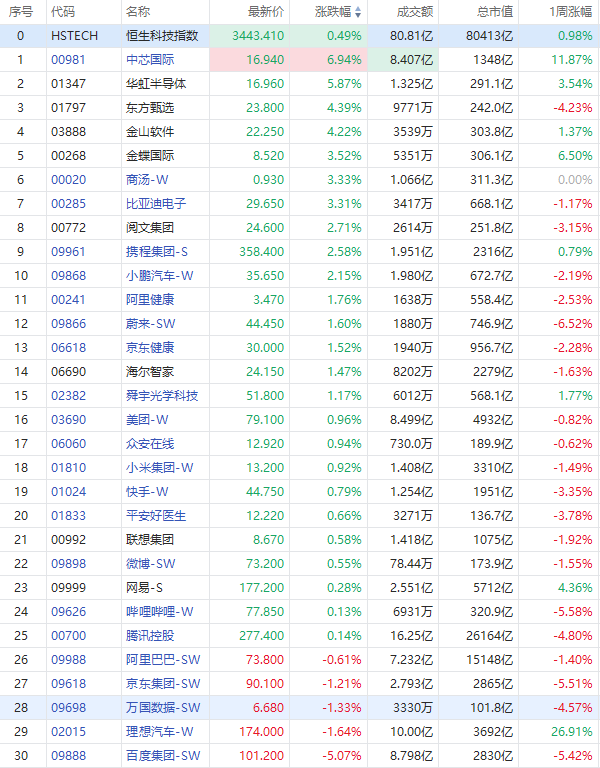Select 金山软件 name cell

(x=150, y=132)
